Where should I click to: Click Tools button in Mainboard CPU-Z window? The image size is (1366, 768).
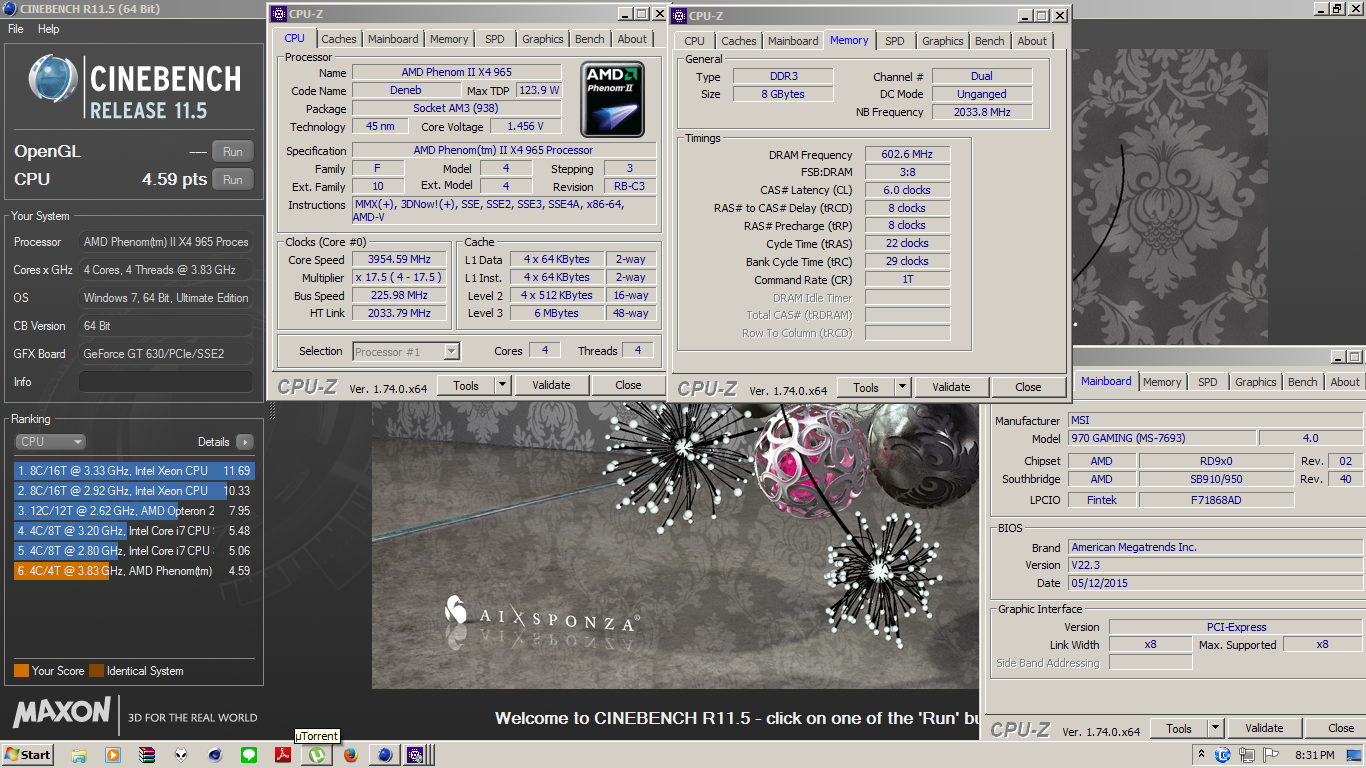[1179, 728]
